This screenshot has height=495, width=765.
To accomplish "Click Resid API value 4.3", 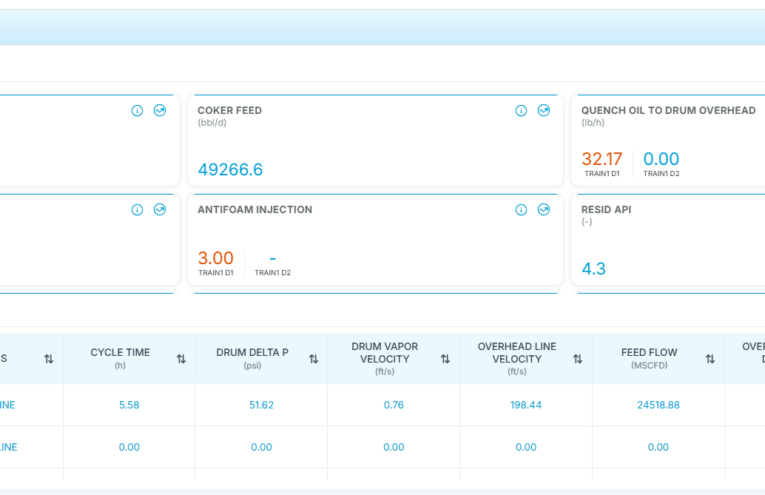I will [x=594, y=269].
